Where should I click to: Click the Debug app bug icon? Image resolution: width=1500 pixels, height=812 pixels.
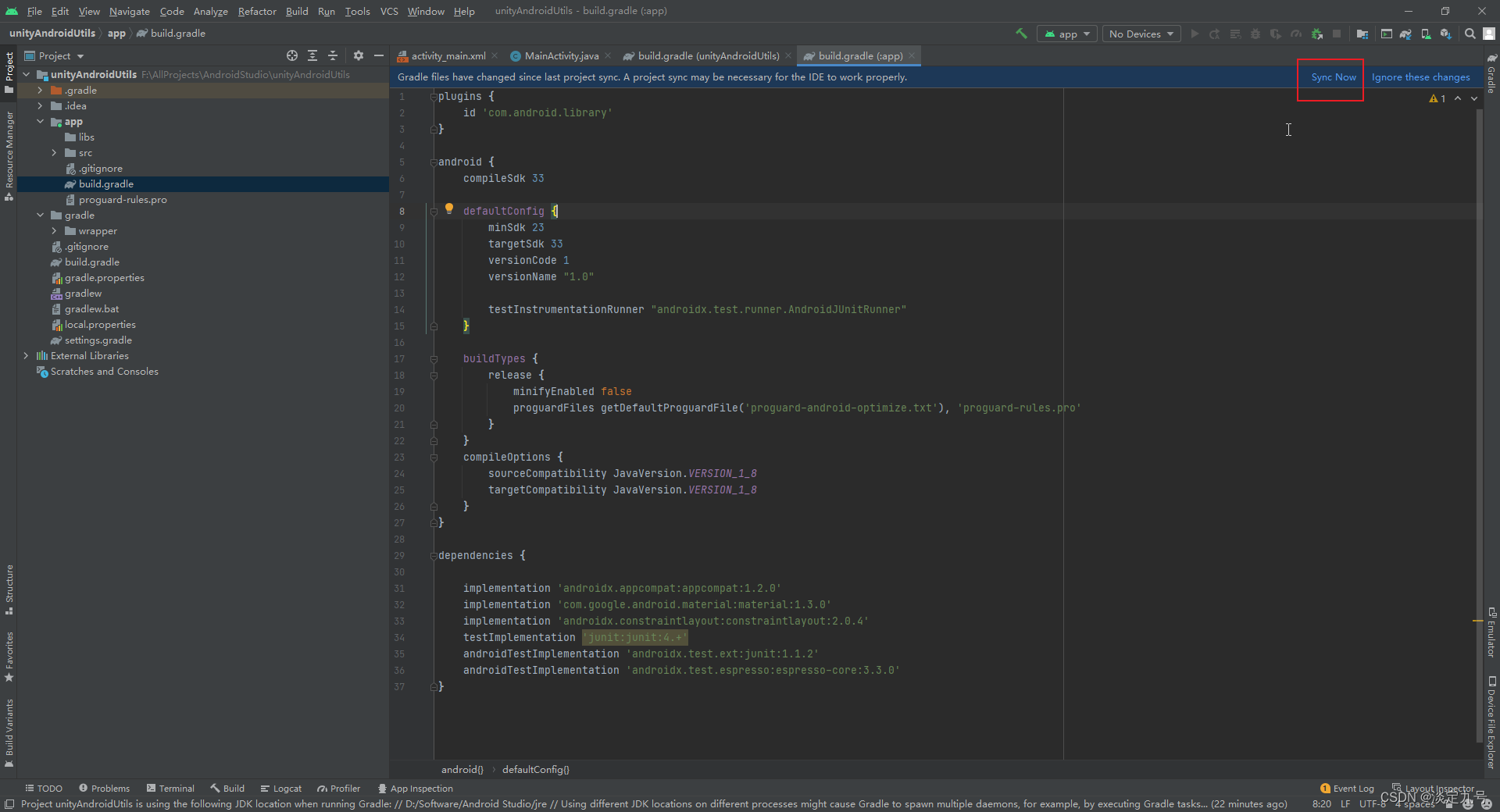pos(1255,34)
